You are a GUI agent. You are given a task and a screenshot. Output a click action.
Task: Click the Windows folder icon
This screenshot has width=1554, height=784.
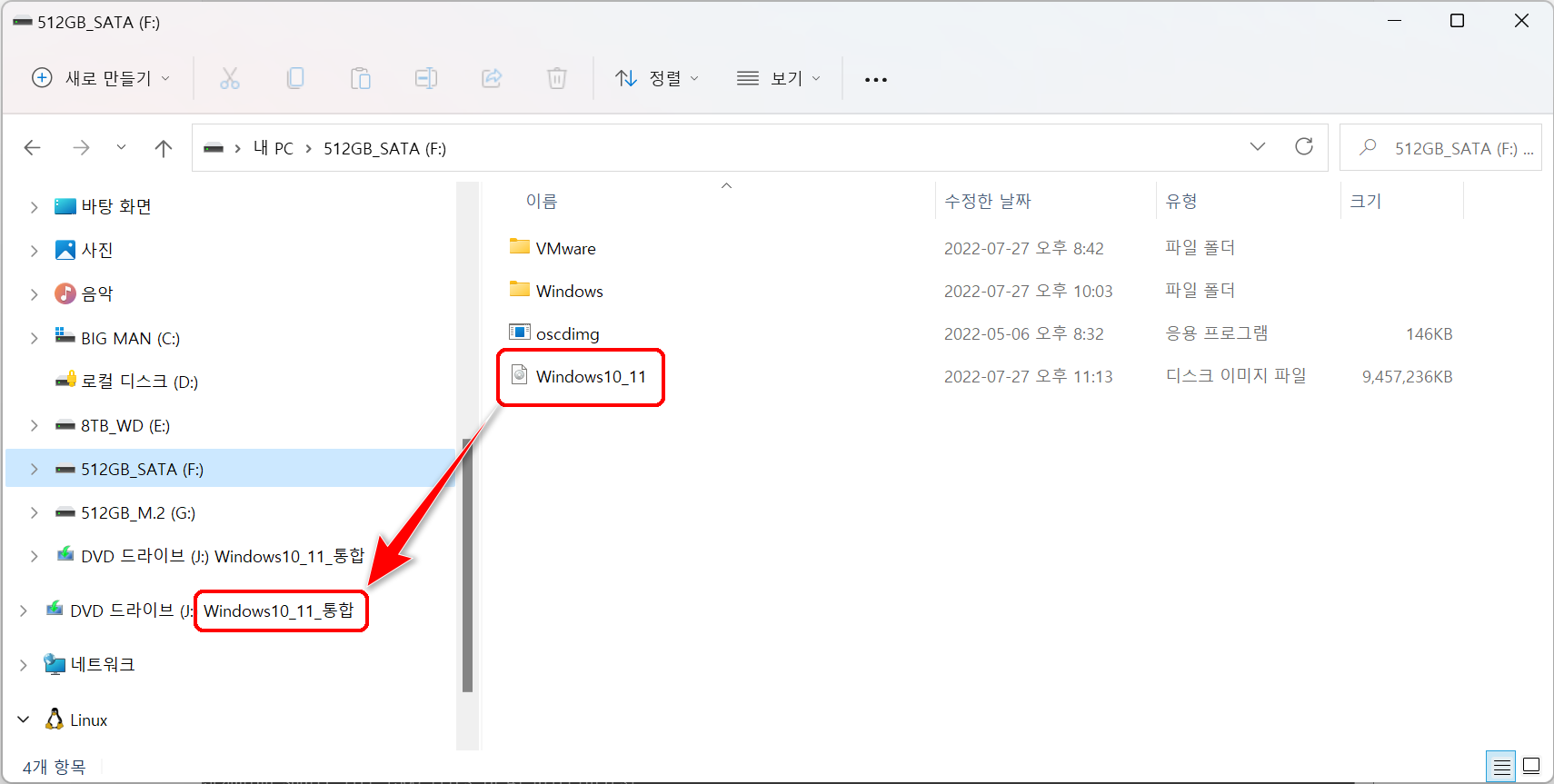coord(520,290)
